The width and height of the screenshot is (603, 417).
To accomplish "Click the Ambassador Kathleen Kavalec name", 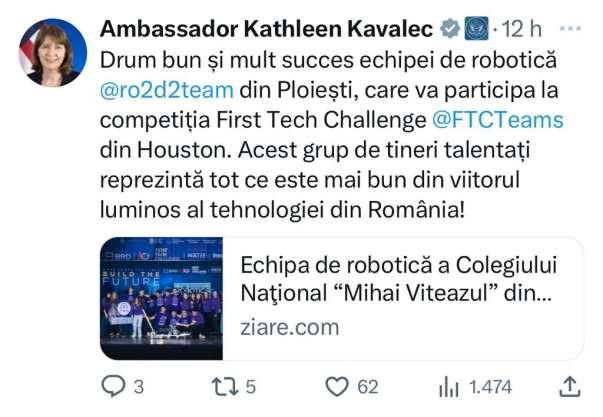I will pos(266,29).
